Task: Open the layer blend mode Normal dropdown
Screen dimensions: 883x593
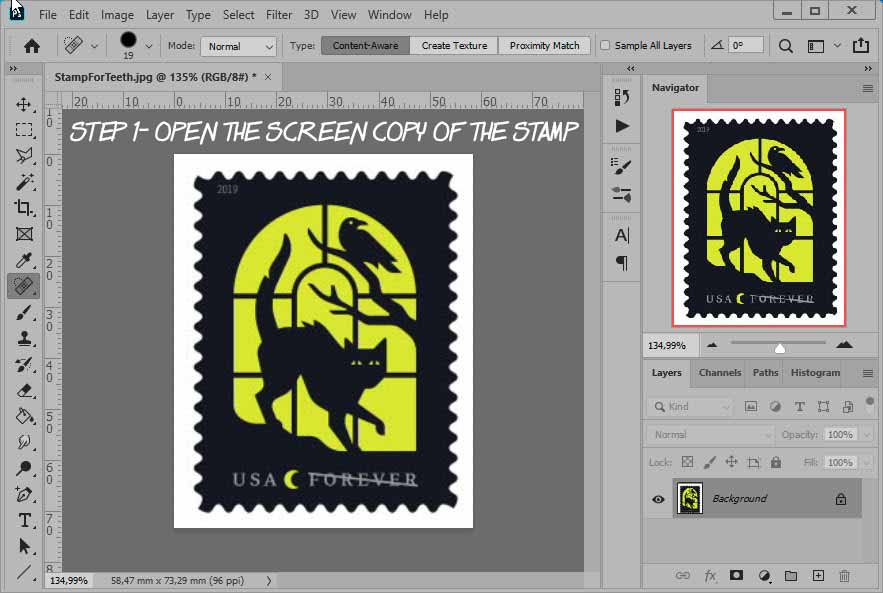Action: click(x=711, y=435)
